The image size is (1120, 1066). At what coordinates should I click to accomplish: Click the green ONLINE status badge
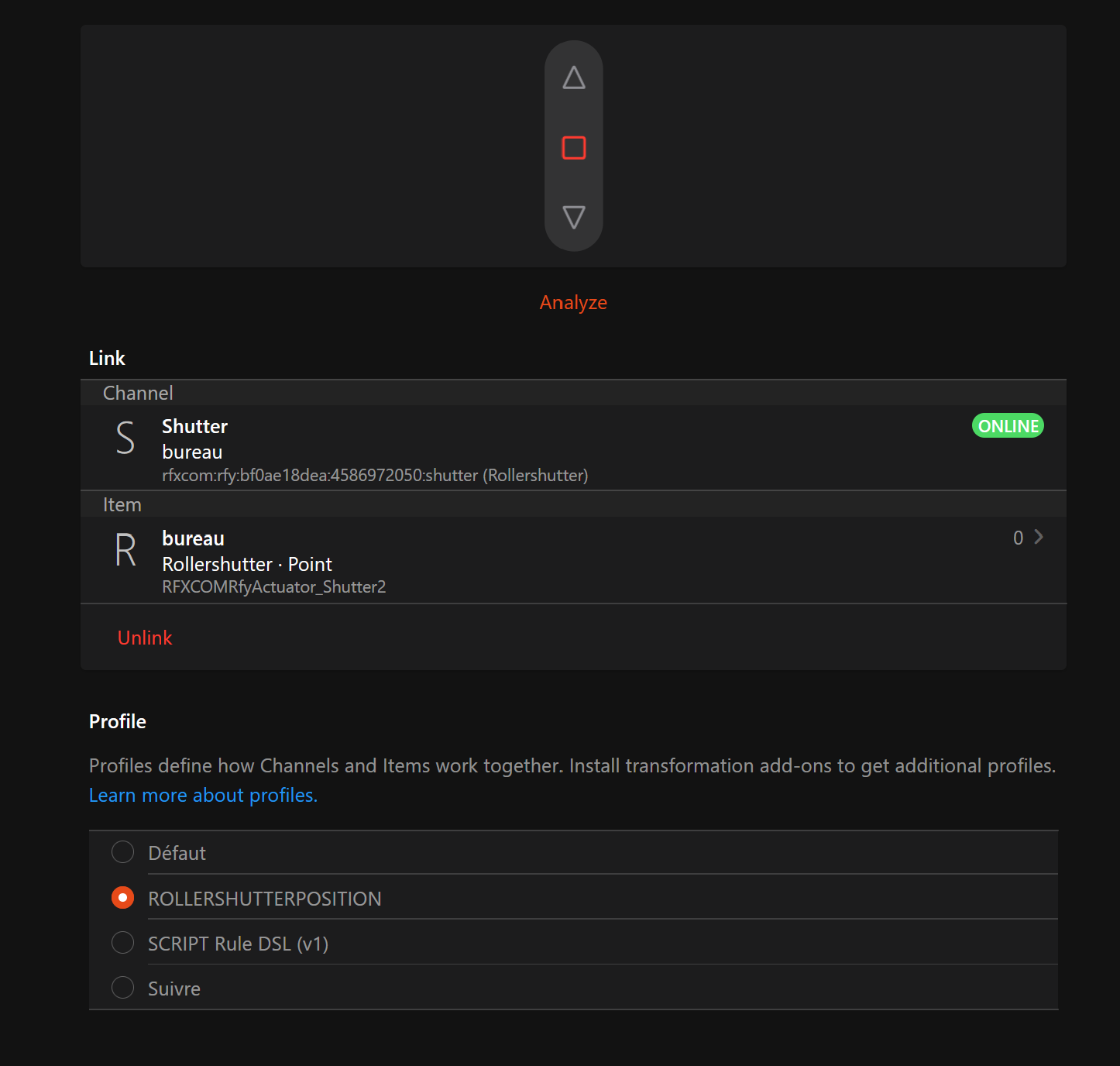pyautogui.click(x=1007, y=426)
